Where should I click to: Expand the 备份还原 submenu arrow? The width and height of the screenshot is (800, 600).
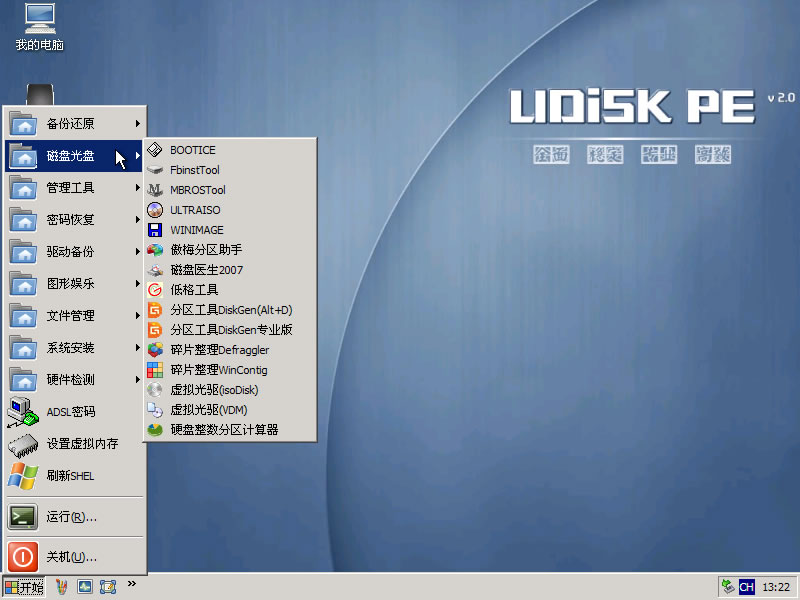138,123
